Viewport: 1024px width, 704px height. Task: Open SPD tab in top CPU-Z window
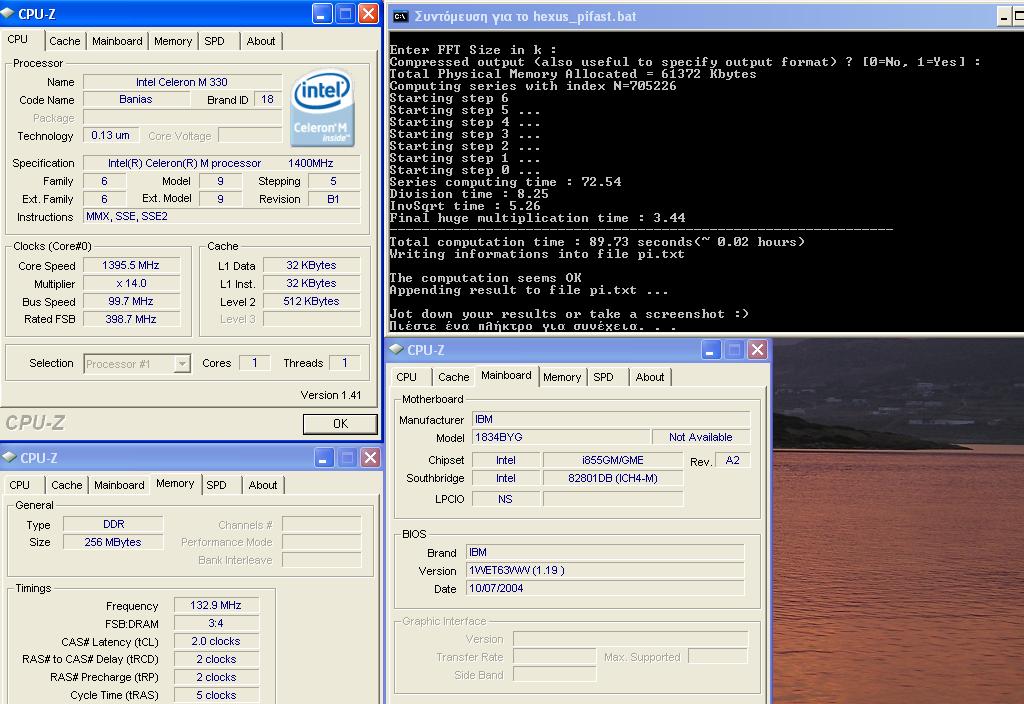[x=214, y=41]
